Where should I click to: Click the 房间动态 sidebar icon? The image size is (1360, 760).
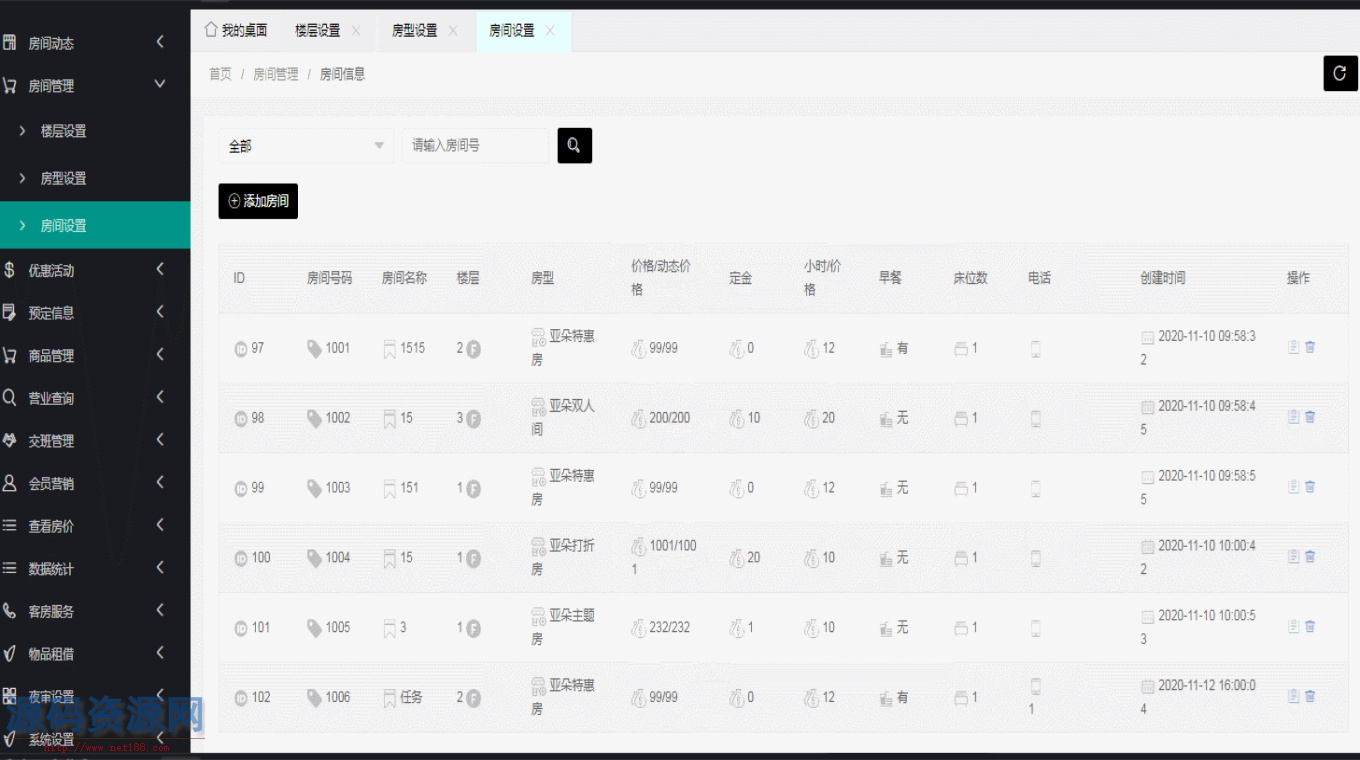pos(9,42)
